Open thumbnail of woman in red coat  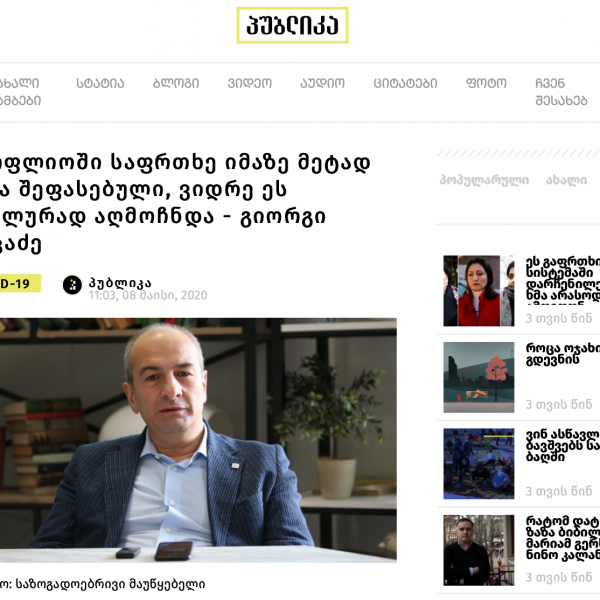click(x=479, y=291)
